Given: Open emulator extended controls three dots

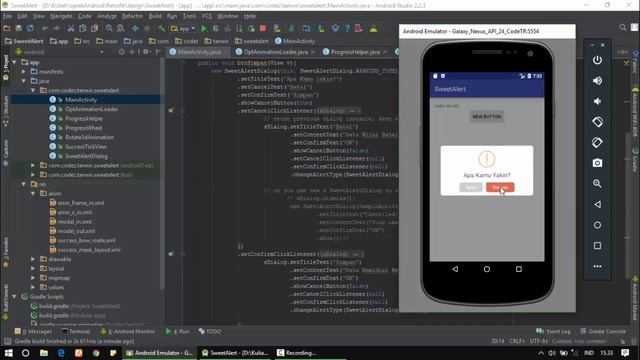Looking at the screenshot, I should tap(597, 266).
